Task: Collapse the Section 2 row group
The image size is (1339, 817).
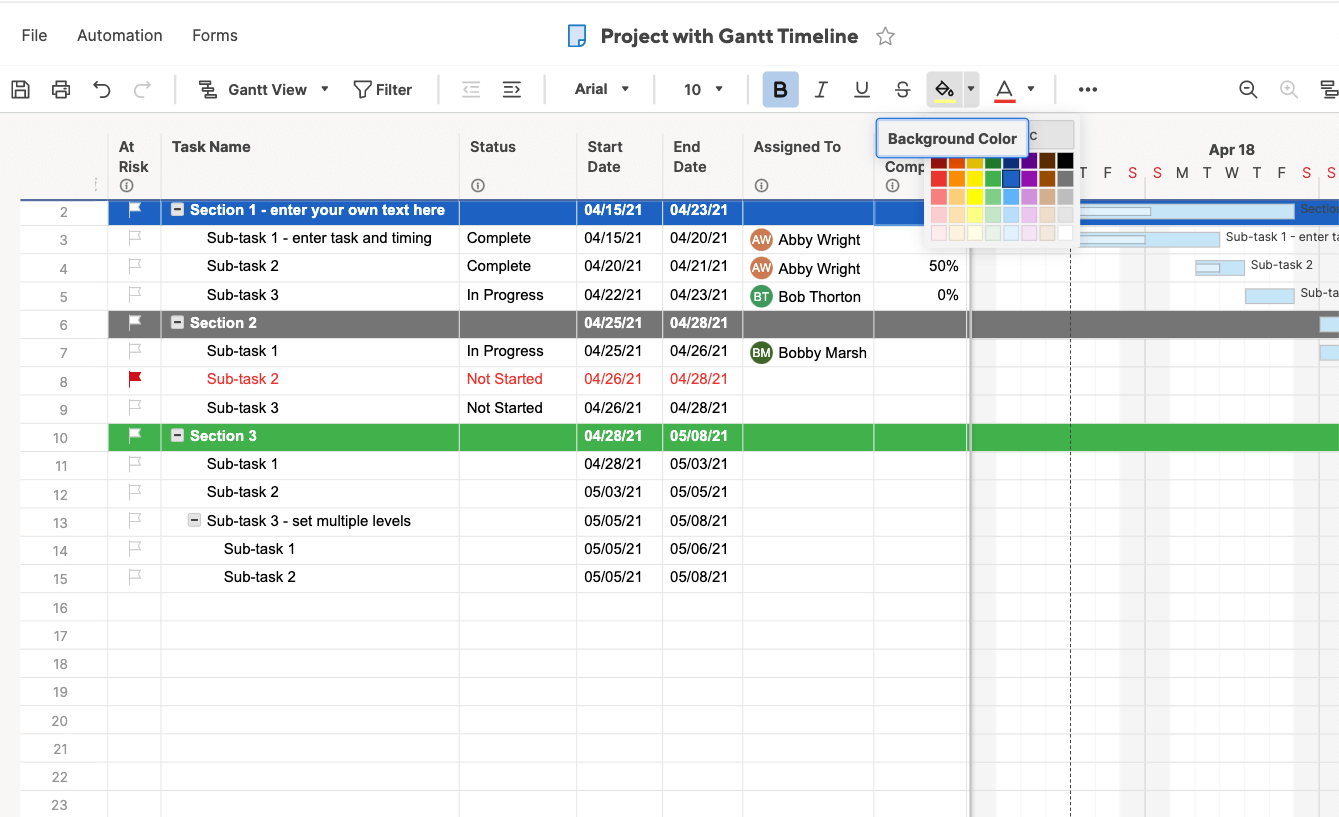Action: [x=177, y=323]
